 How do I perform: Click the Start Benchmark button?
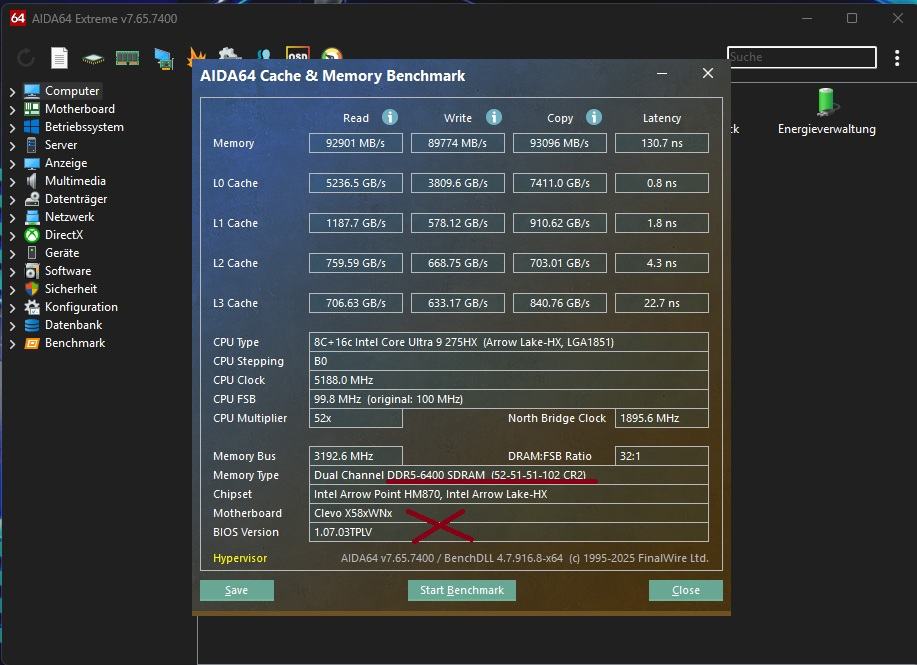coord(461,590)
